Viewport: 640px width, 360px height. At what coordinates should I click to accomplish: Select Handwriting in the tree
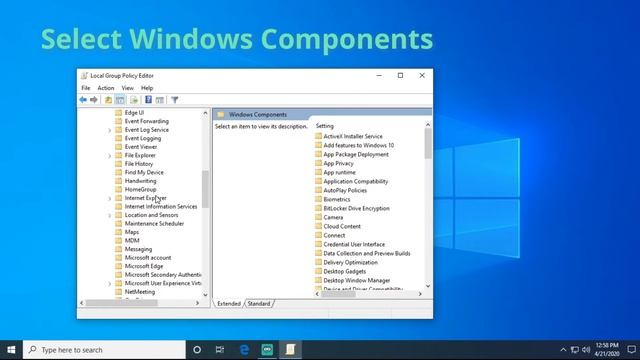coord(140,181)
